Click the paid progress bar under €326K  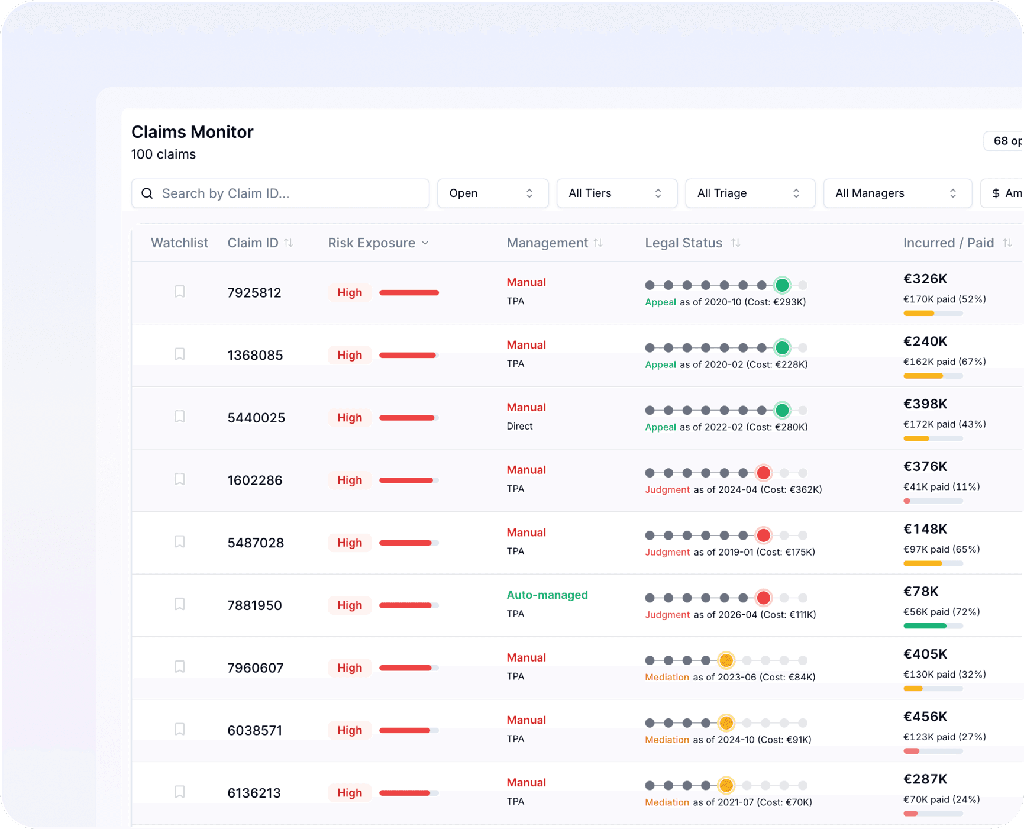pyautogui.click(x=933, y=314)
